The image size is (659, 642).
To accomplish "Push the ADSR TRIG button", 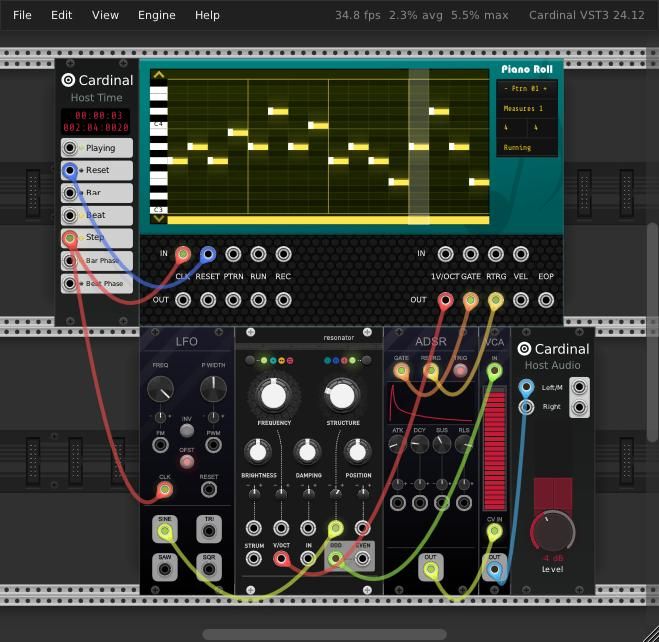I will click(460, 371).
